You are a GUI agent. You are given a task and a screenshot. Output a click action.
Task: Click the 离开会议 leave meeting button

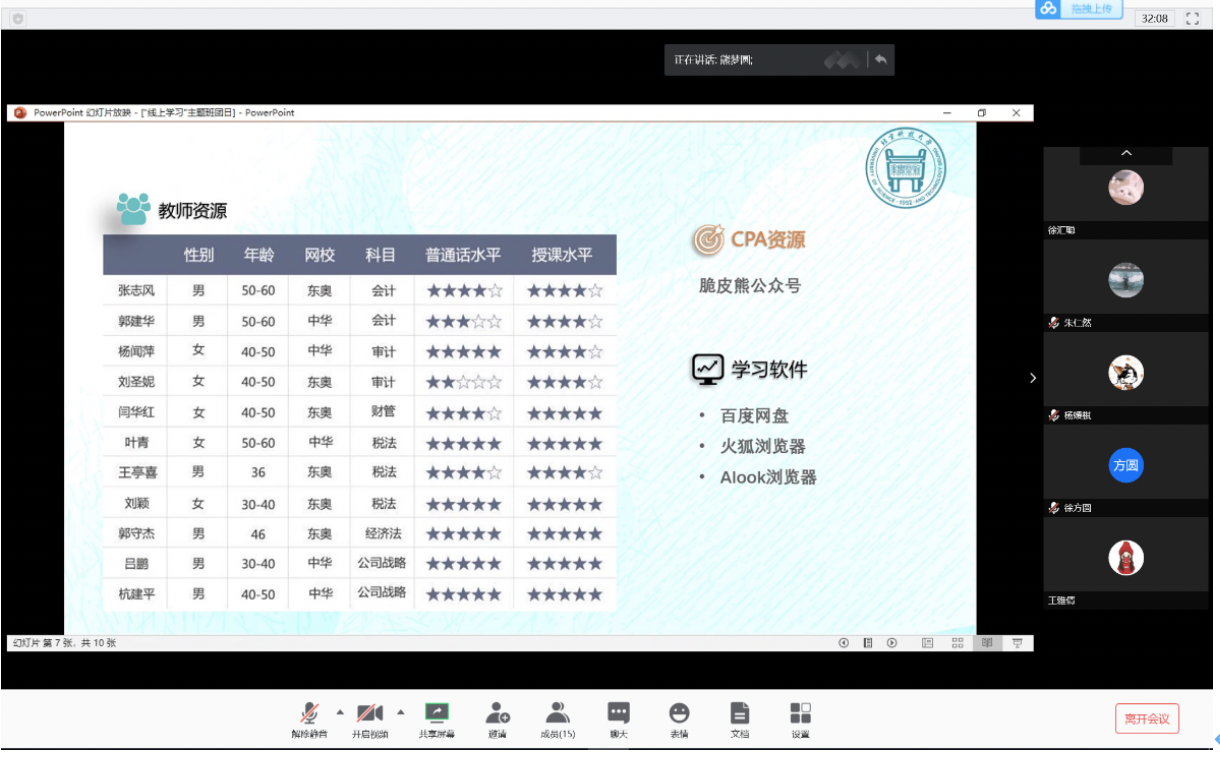(1147, 718)
